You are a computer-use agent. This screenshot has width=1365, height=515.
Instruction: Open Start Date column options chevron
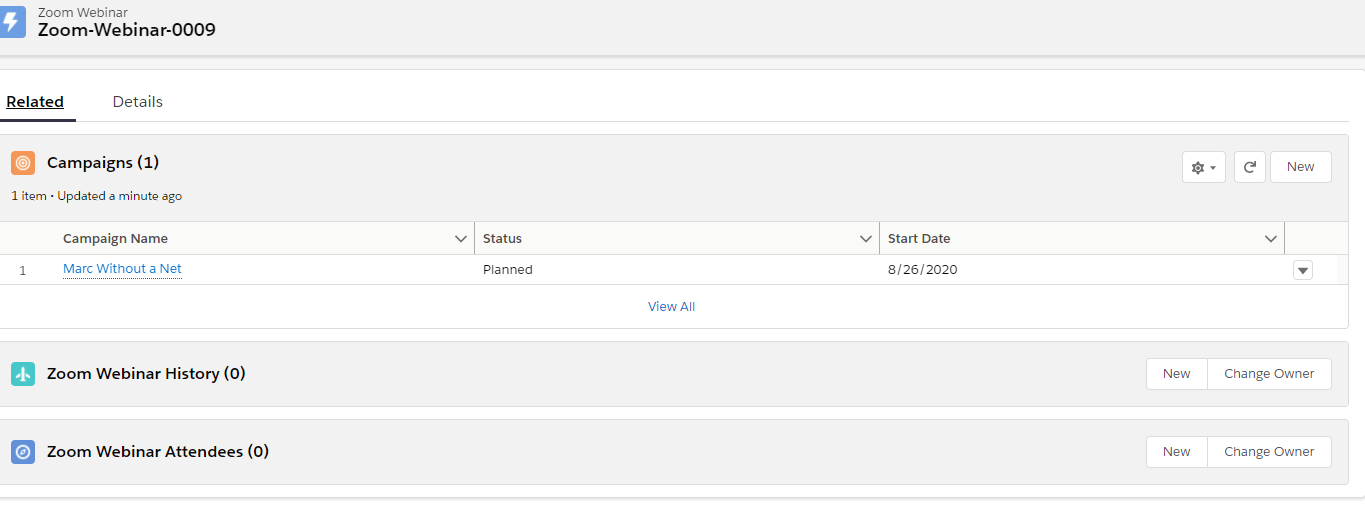click(x=1271, y=239)
